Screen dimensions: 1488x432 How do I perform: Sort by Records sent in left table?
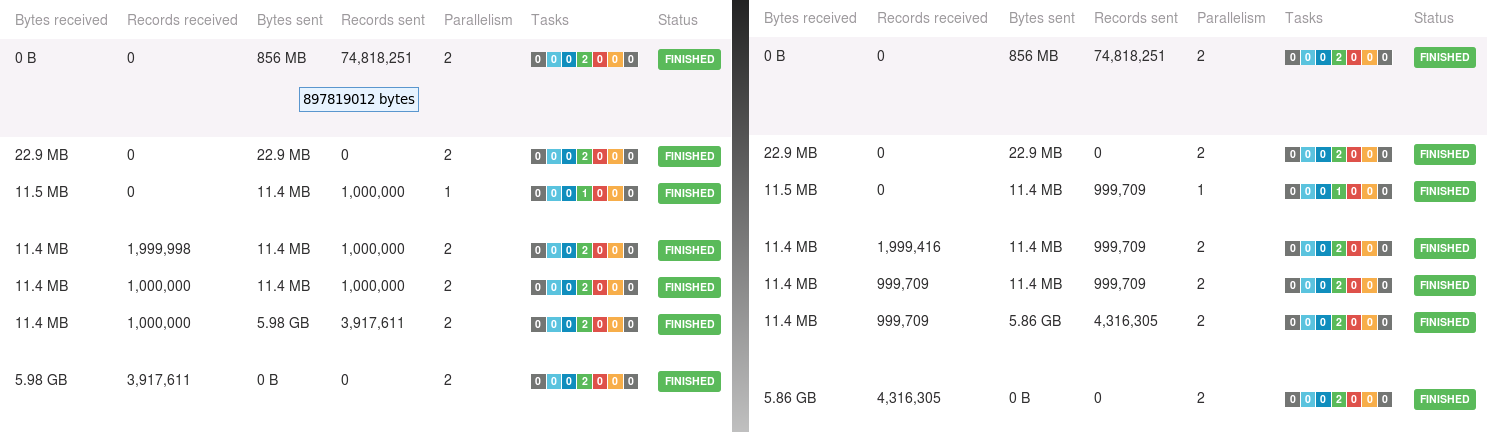point(382,20)
